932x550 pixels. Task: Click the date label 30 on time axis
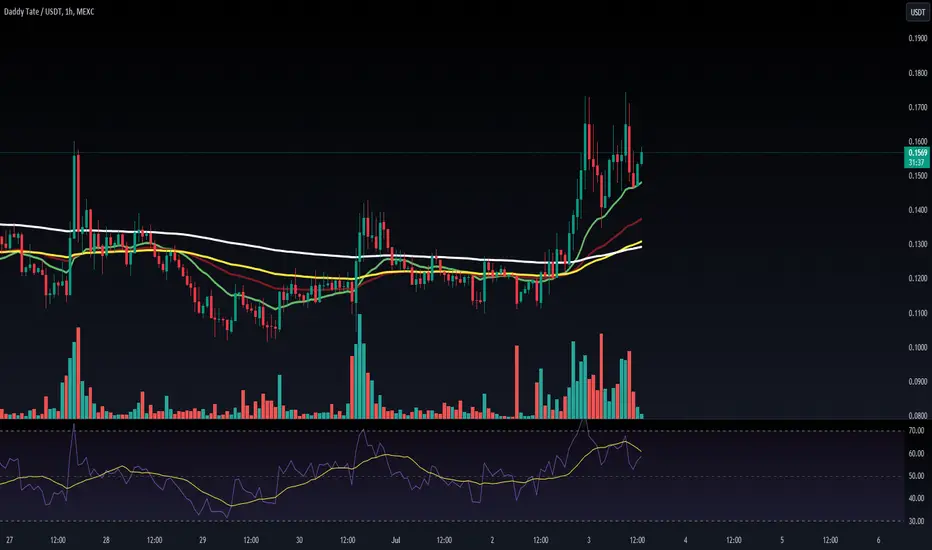[299, 540]
